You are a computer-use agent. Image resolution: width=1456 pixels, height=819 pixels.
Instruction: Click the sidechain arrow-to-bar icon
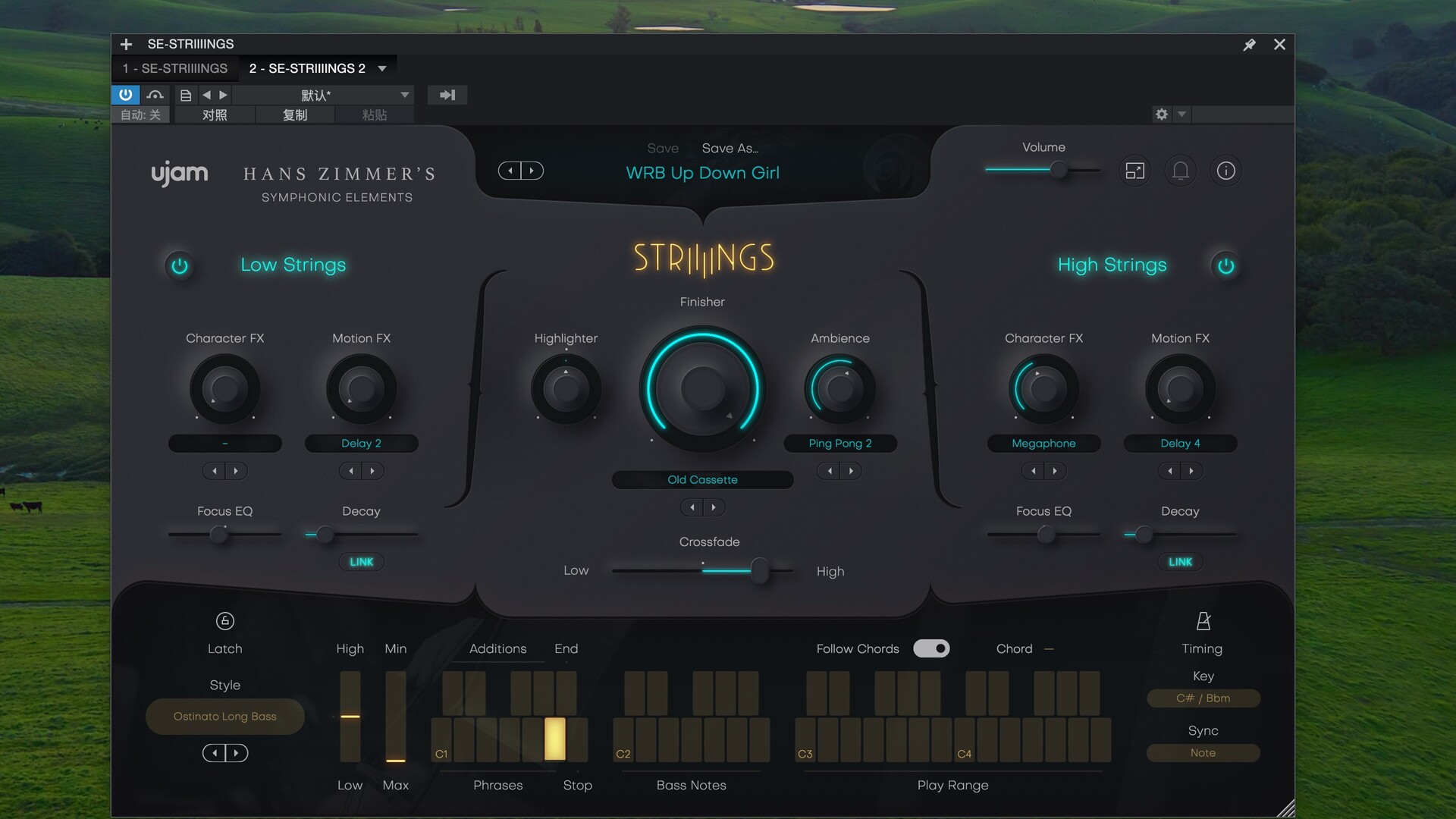click(x=447, y=95)
